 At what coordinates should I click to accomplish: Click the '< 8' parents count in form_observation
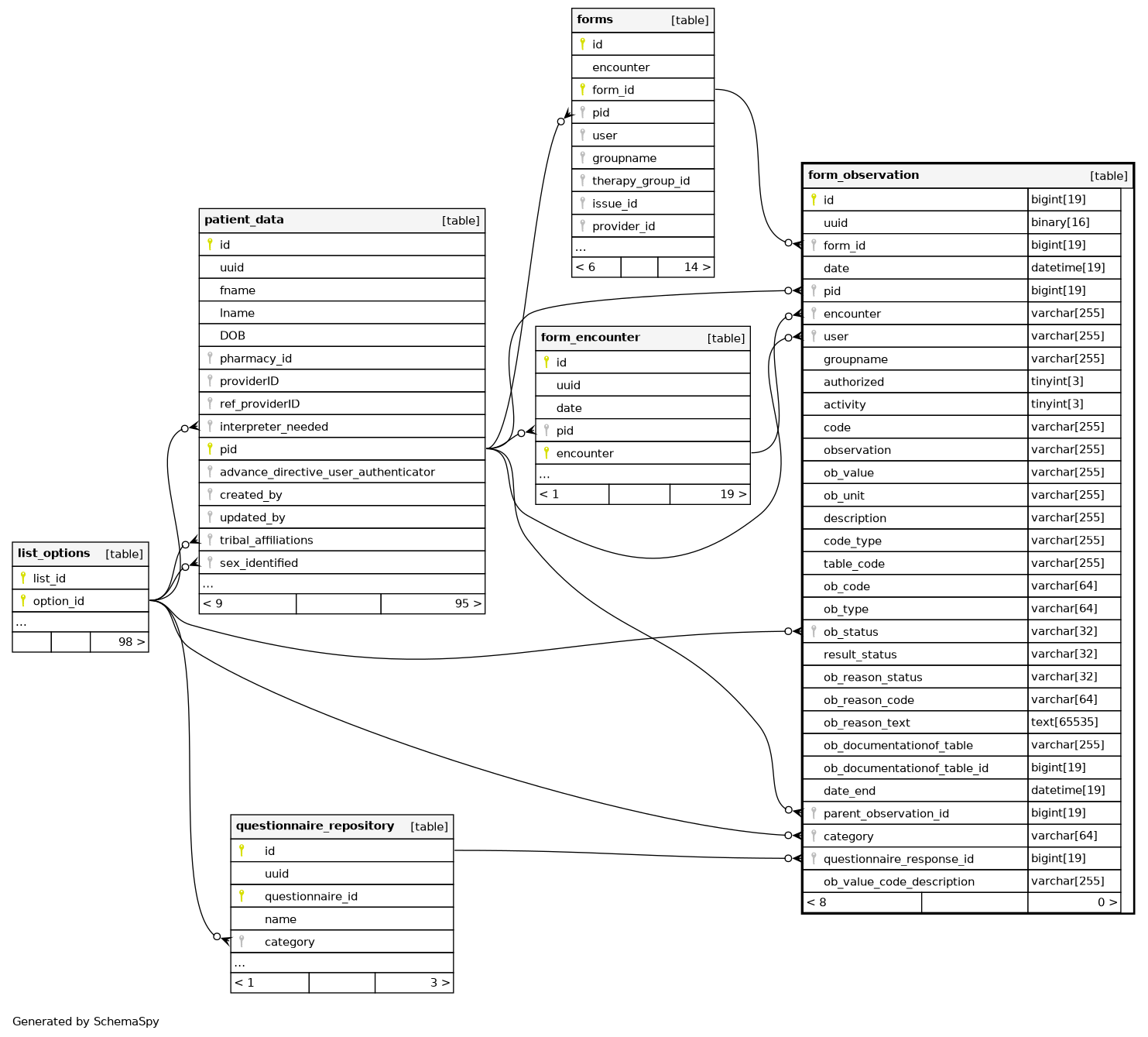pyautogui.click(x=817, y=902)
